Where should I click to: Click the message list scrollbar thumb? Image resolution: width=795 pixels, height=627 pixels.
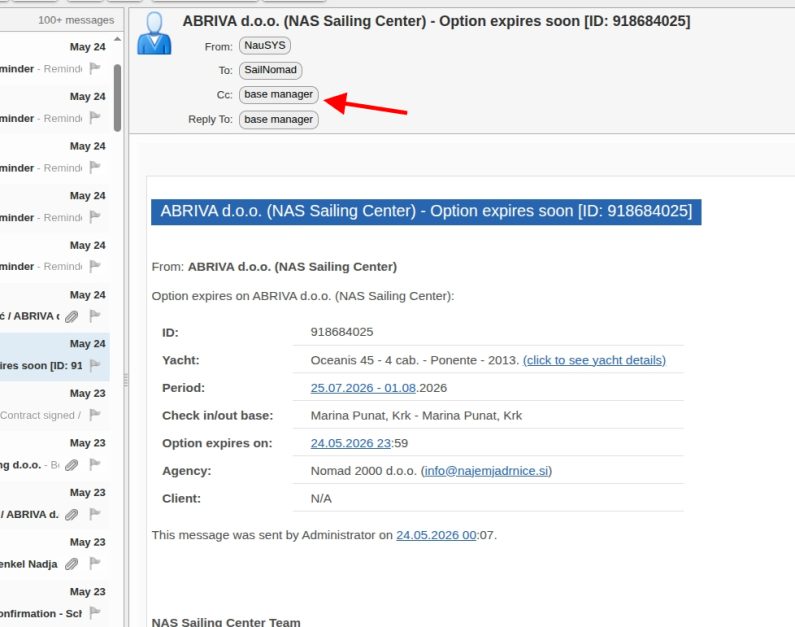tap(117, 98)
